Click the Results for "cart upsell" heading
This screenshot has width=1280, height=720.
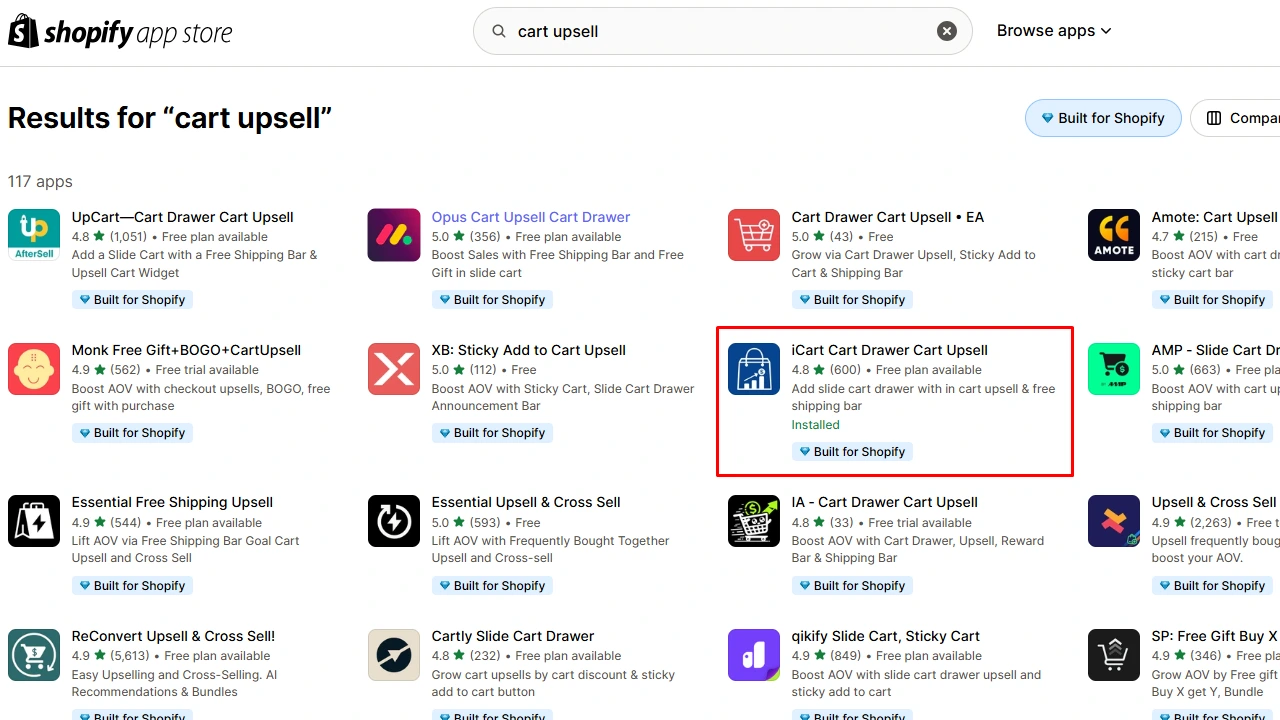[170, 118]
